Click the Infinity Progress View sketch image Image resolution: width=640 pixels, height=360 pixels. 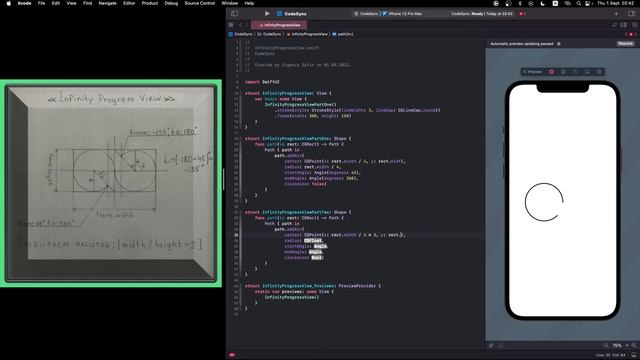[111, 183]
